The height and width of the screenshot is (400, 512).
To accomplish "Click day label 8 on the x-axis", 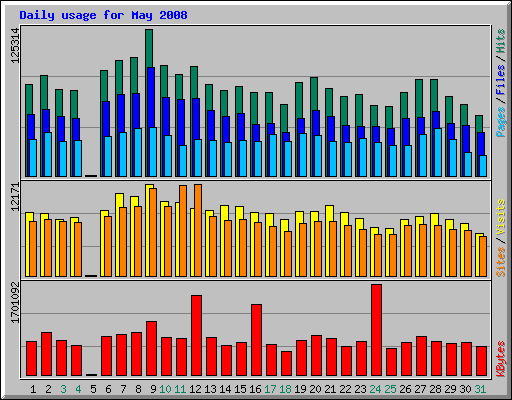I will 138,389.
